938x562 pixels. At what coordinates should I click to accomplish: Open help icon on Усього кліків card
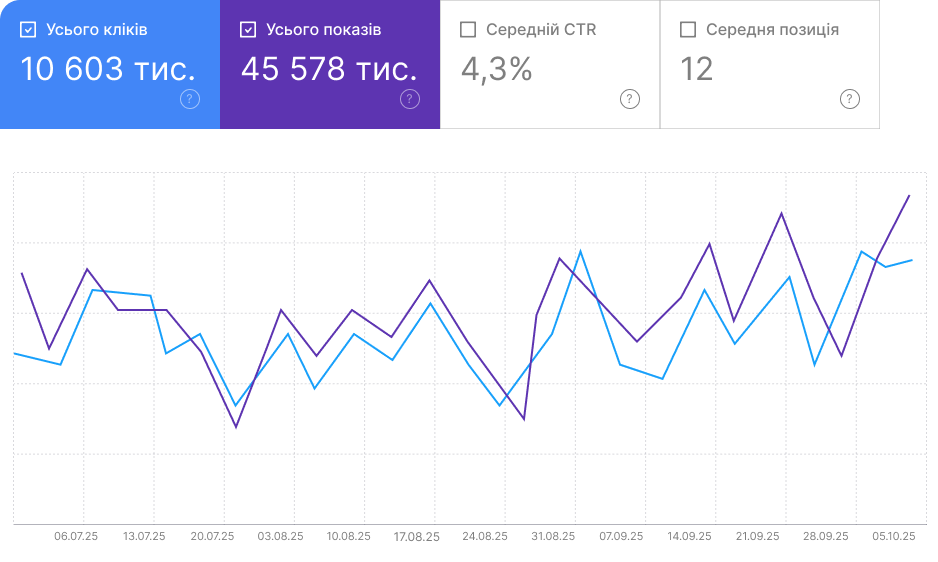pos(190,98)
